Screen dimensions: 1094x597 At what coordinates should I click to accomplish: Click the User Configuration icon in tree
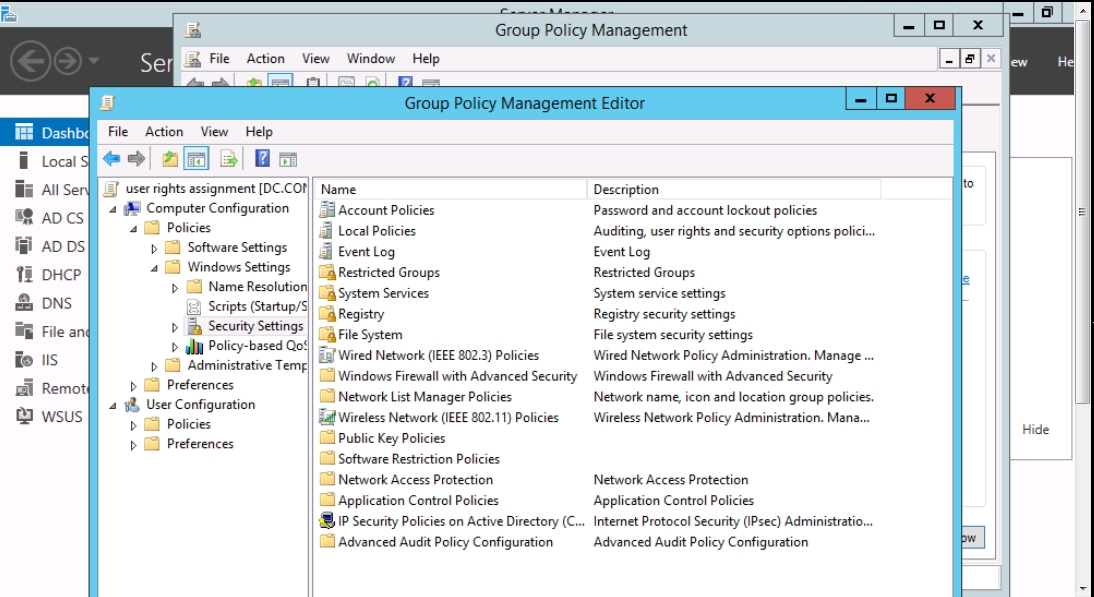132,405
